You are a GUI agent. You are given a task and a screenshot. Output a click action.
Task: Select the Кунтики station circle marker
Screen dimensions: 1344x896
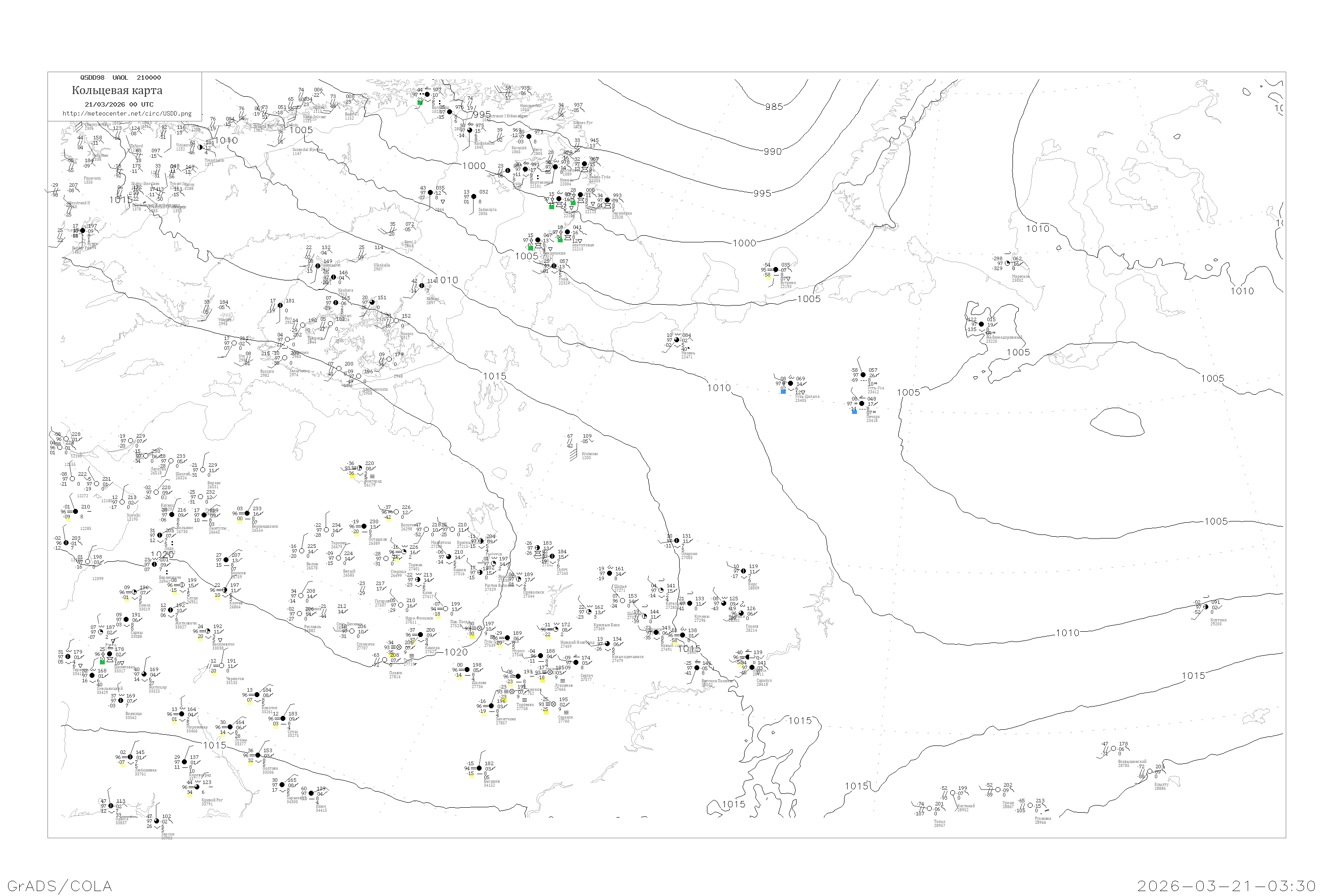tap(1206, 607)
